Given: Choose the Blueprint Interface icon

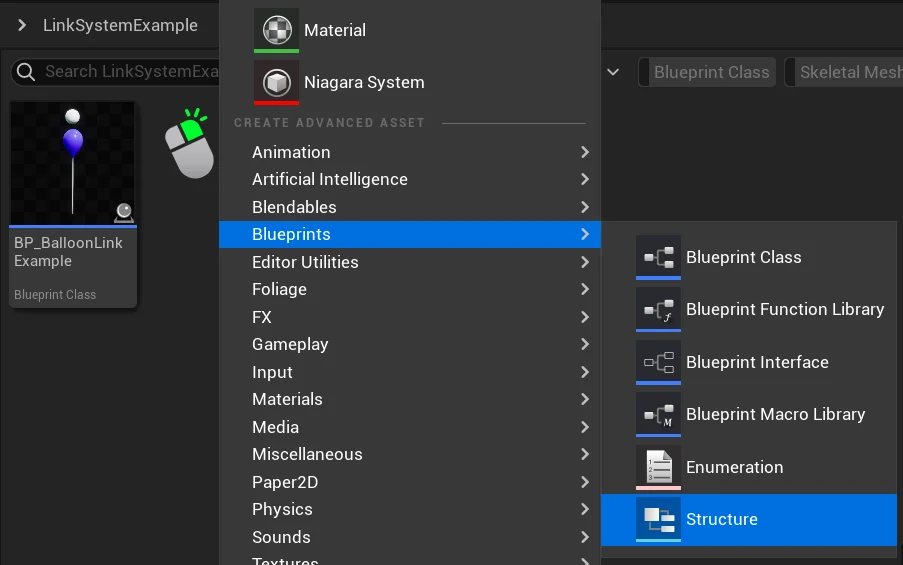Looking at the screenshot, I should point(658,362).
